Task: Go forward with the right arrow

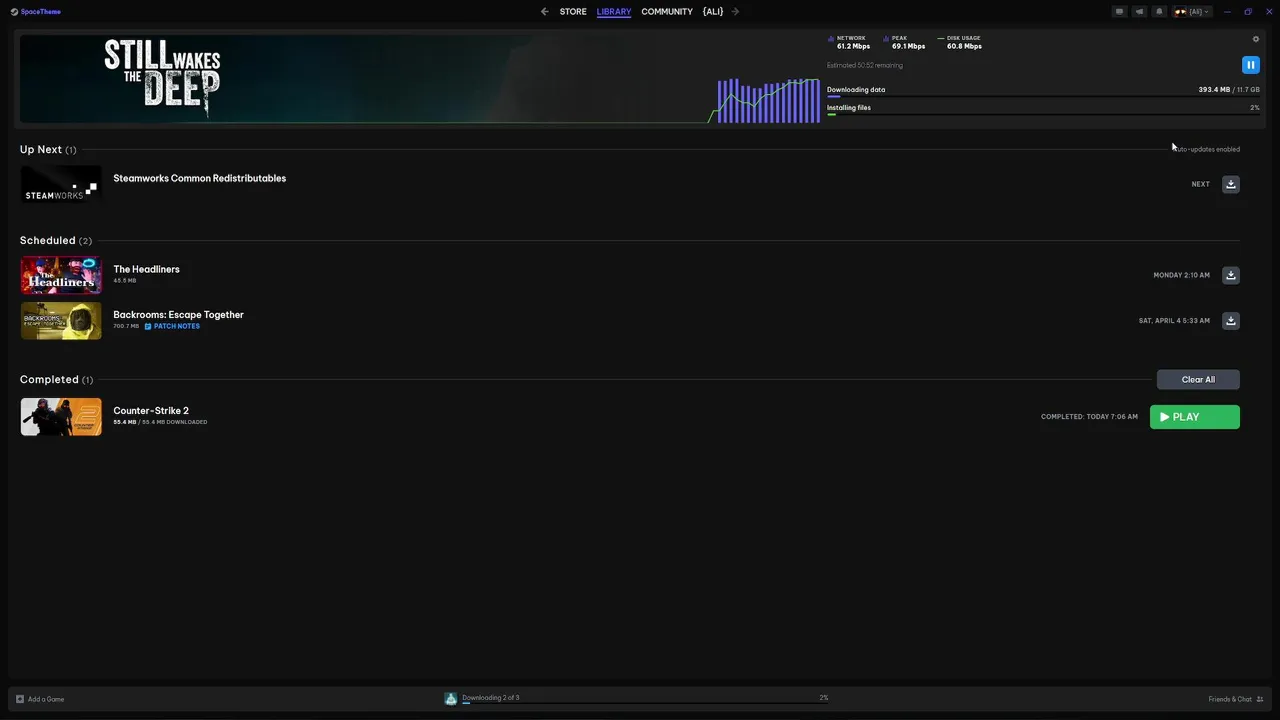Action: [735, 12]
